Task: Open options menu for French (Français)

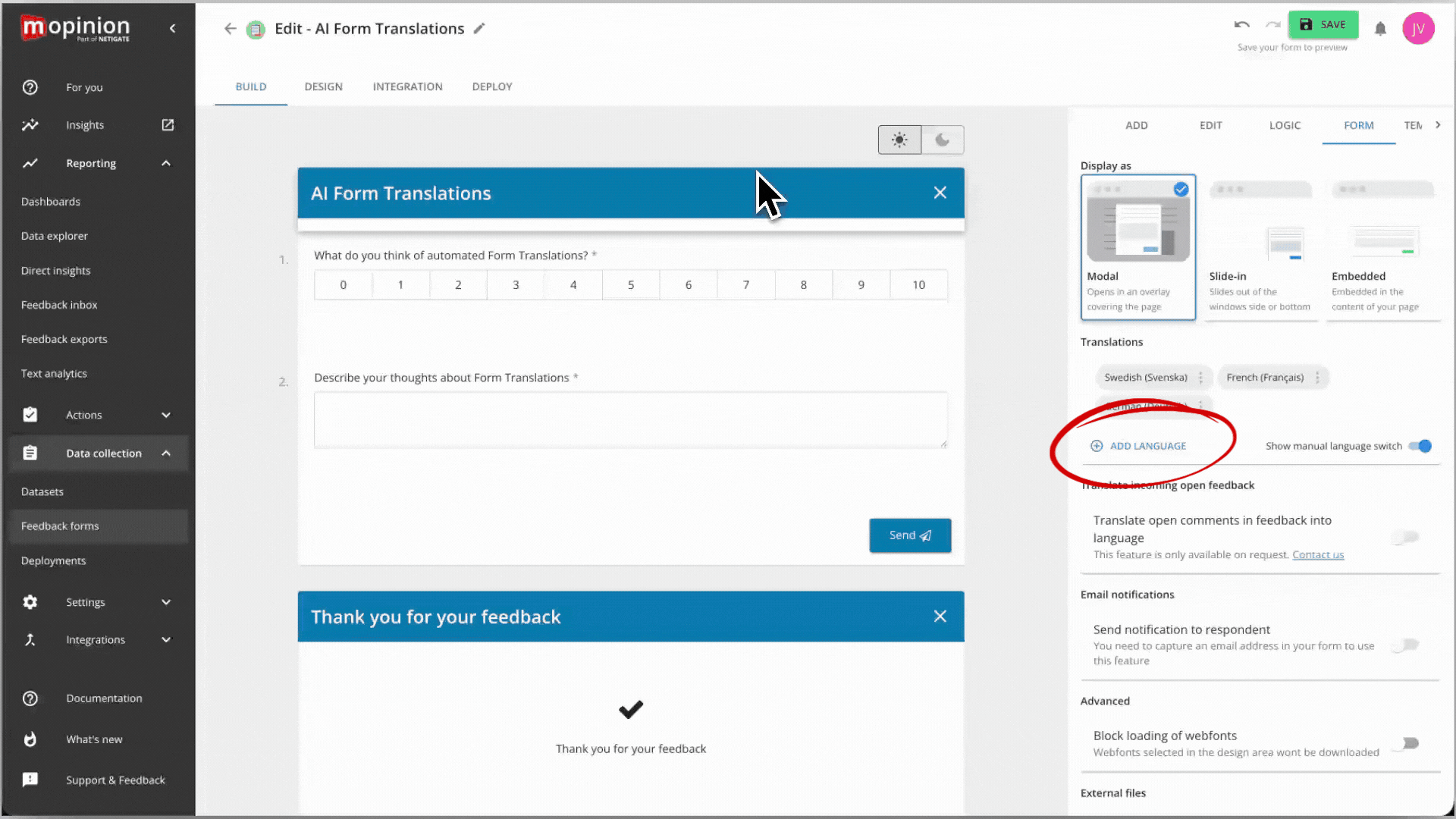Action: click(1317, 378)
